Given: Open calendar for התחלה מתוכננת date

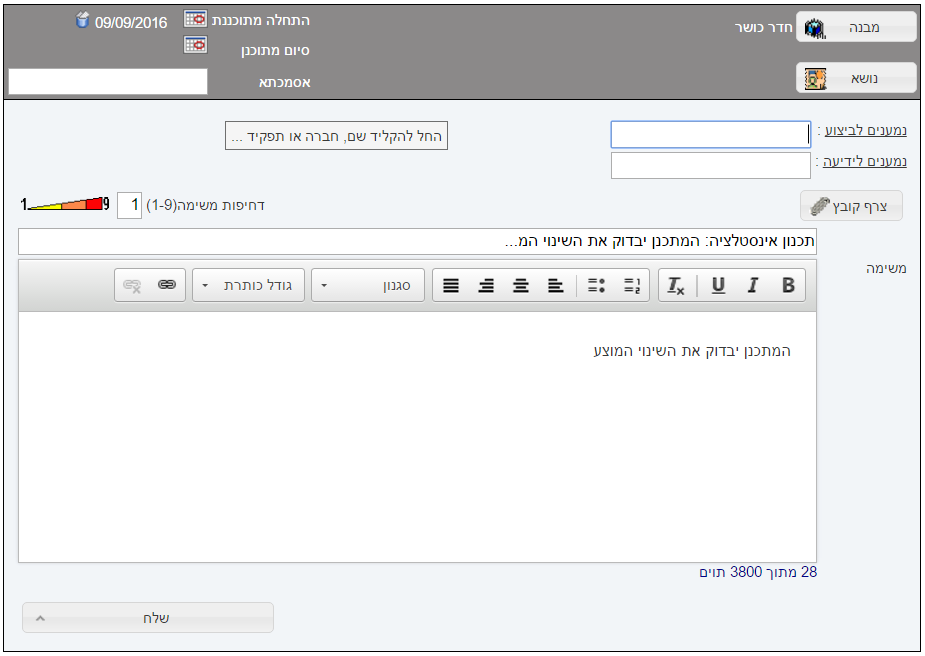Looking at the screenshot, I should (x=195, y=20).
